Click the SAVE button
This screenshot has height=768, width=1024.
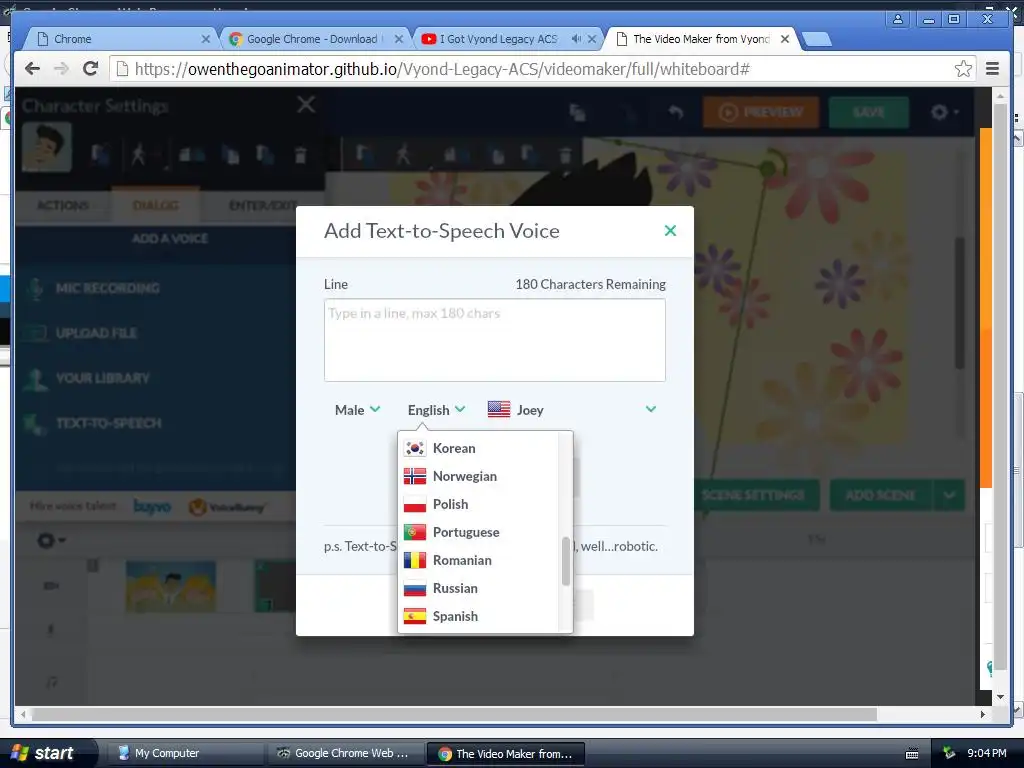pyautogui.click(x=869, y=112)
